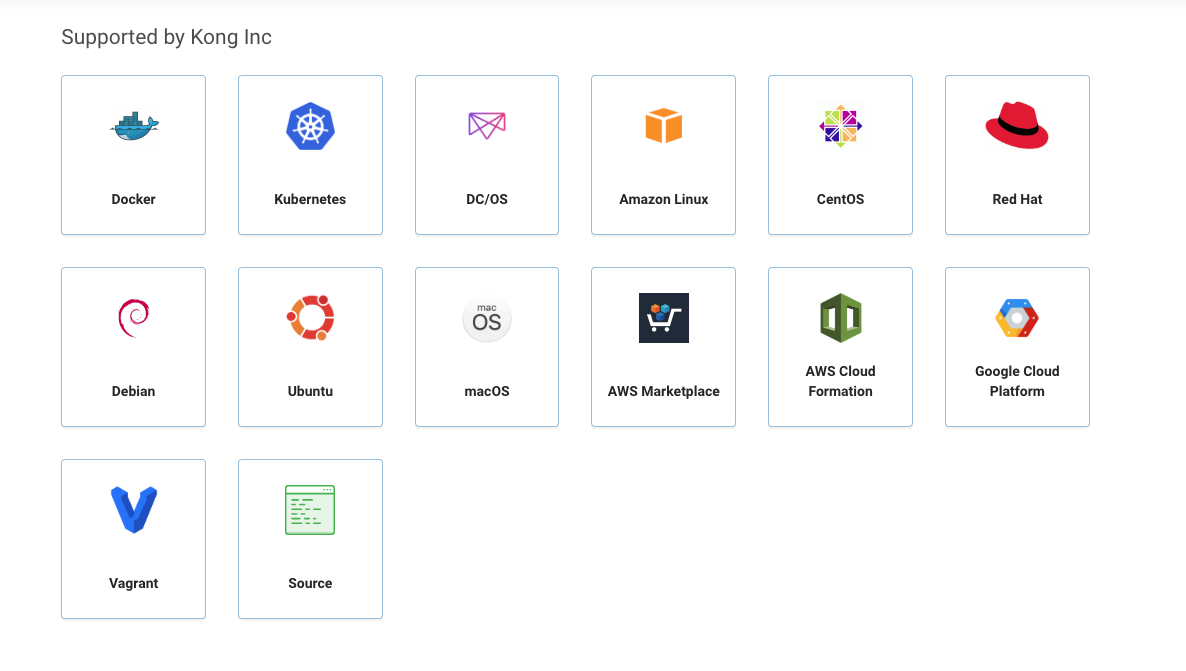The width and height of the screenshot is (1186, 671).
Task: Click the CentOS colorful logo icon
Action: pyautogui.click(x=840, y=126)
